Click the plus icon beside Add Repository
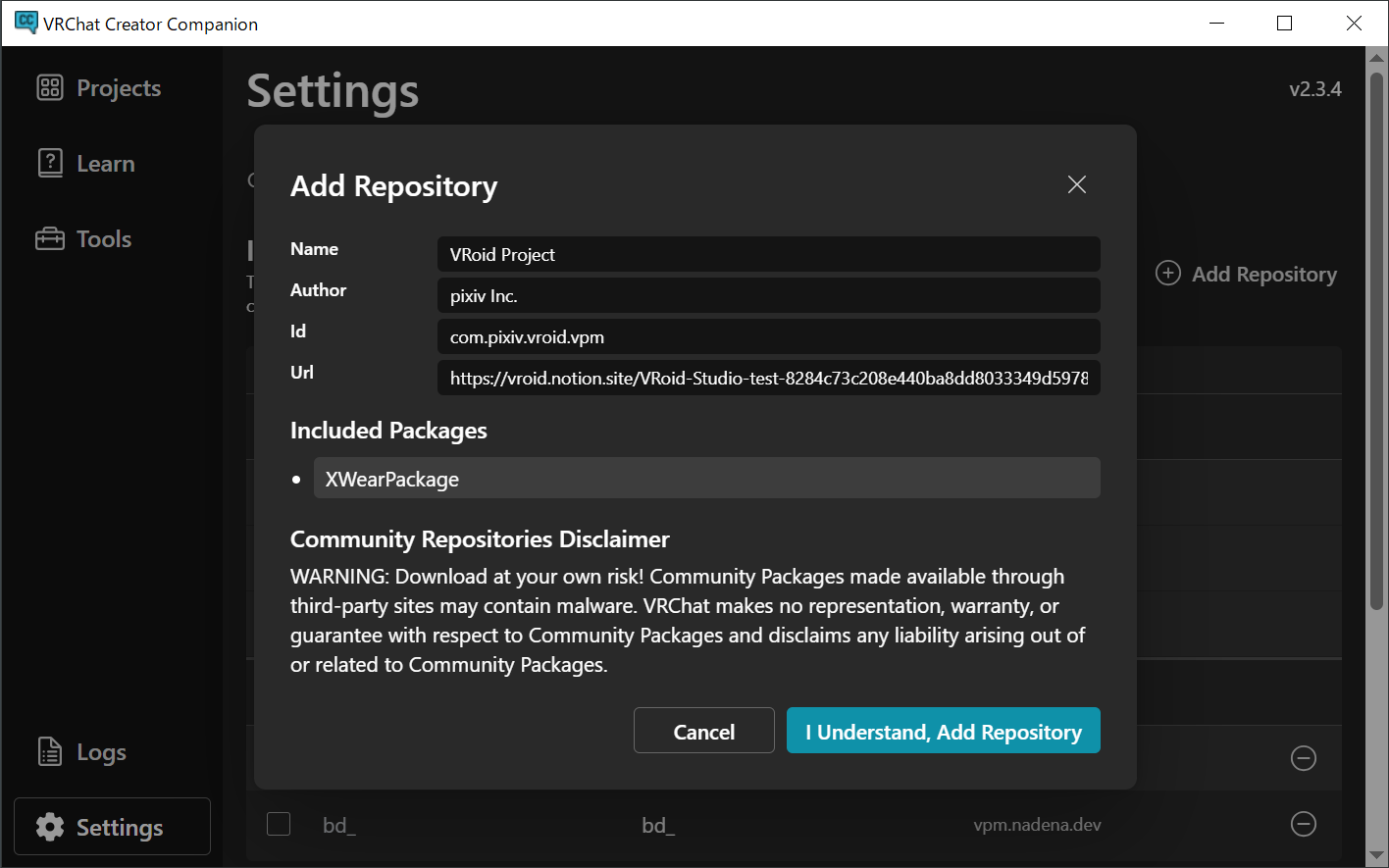1389x868 pixels. click(x=1168, y=274)
